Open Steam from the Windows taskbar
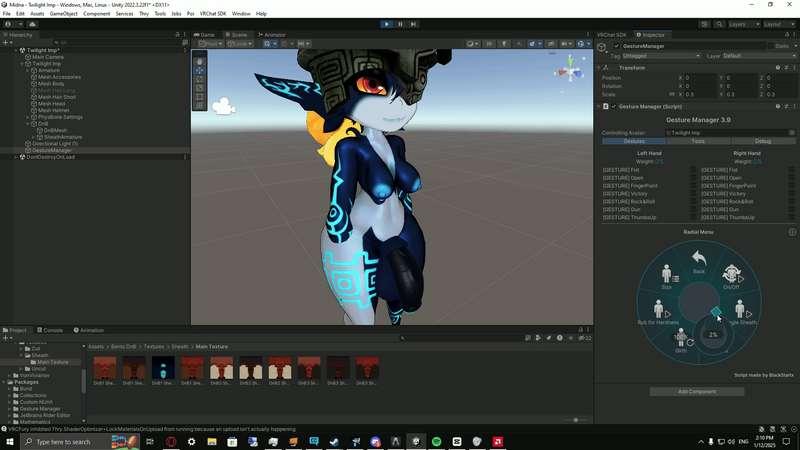 (x=335, y=441)
